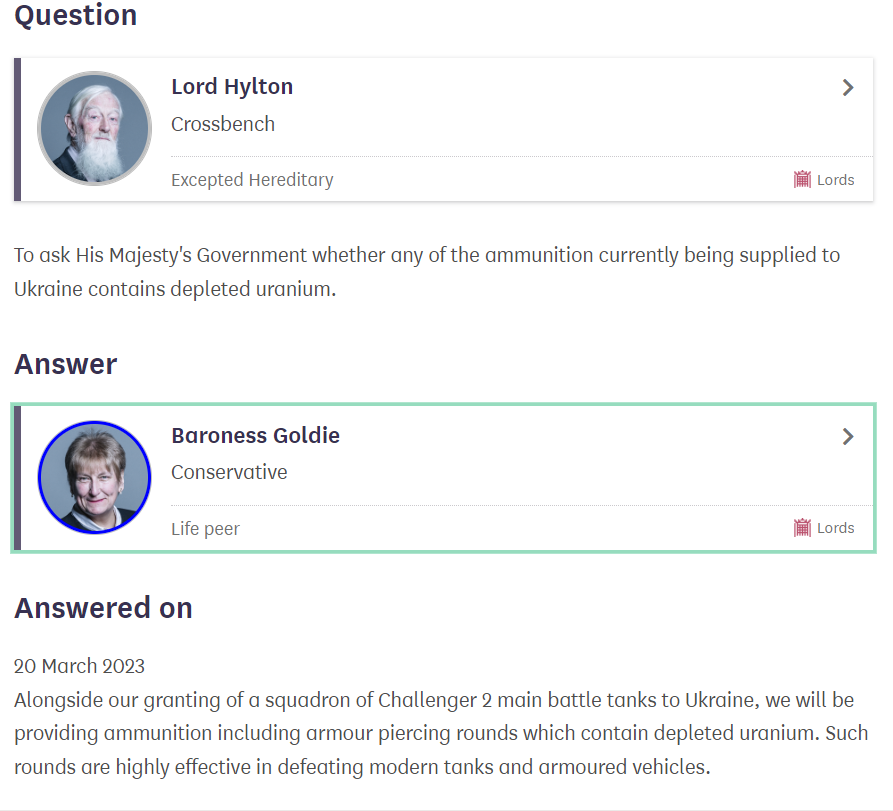Open the Baroness Goldie name link
Screen dimensions: 893x811
coord(255,436)
